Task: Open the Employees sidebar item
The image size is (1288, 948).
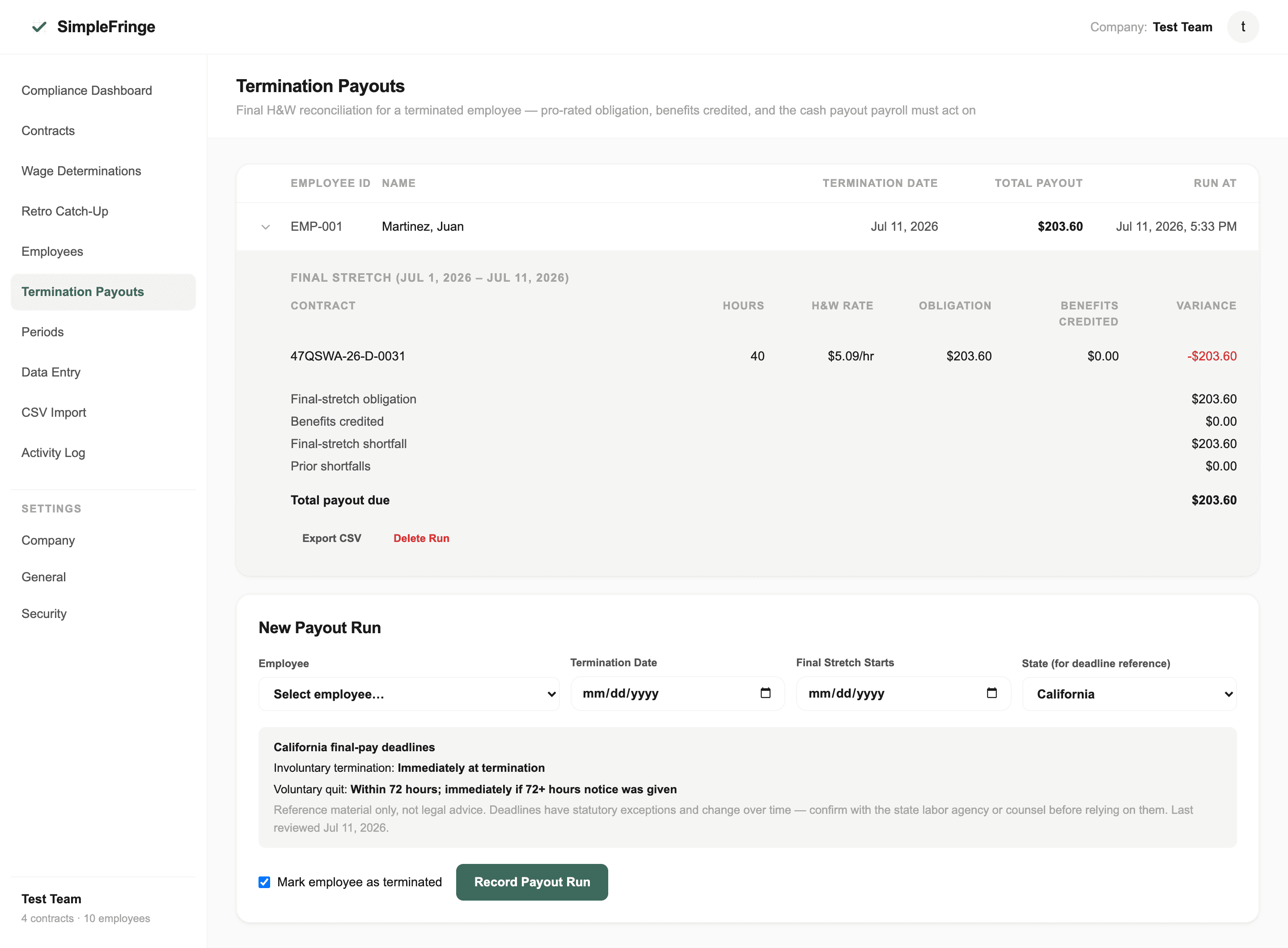Action: click(52, 251)
